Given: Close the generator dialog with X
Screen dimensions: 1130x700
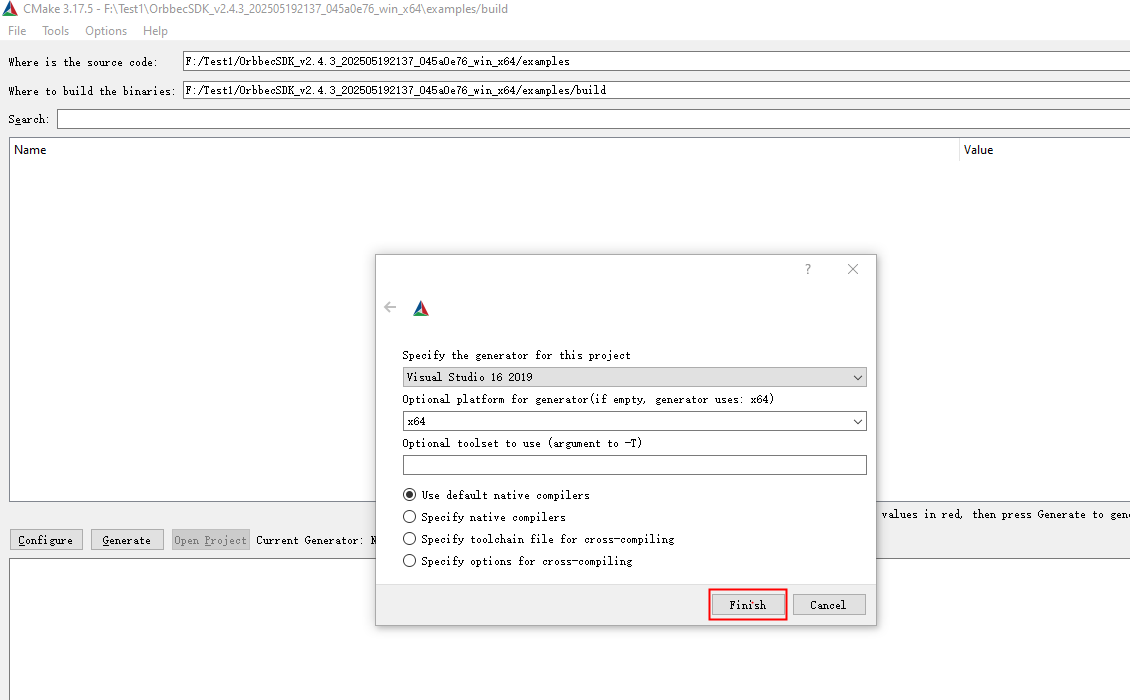Looking at the screenshot, I should [x=852, y=270].
